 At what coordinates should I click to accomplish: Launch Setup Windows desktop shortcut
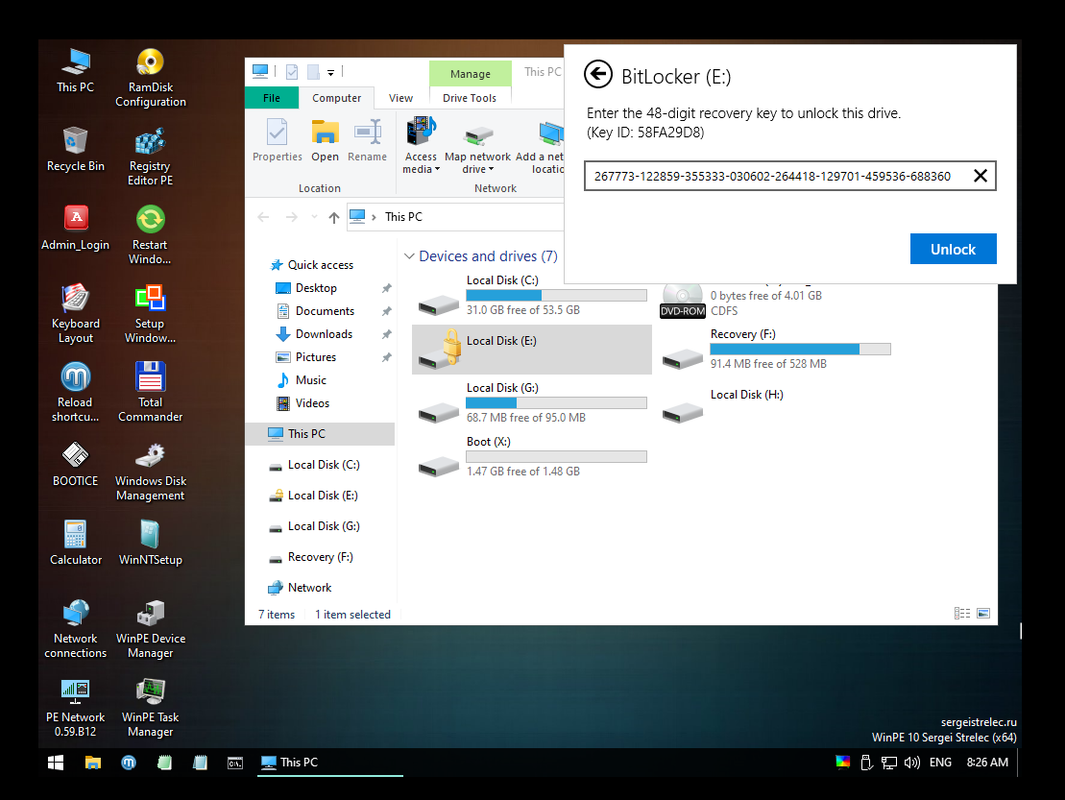tap(150, 314)
